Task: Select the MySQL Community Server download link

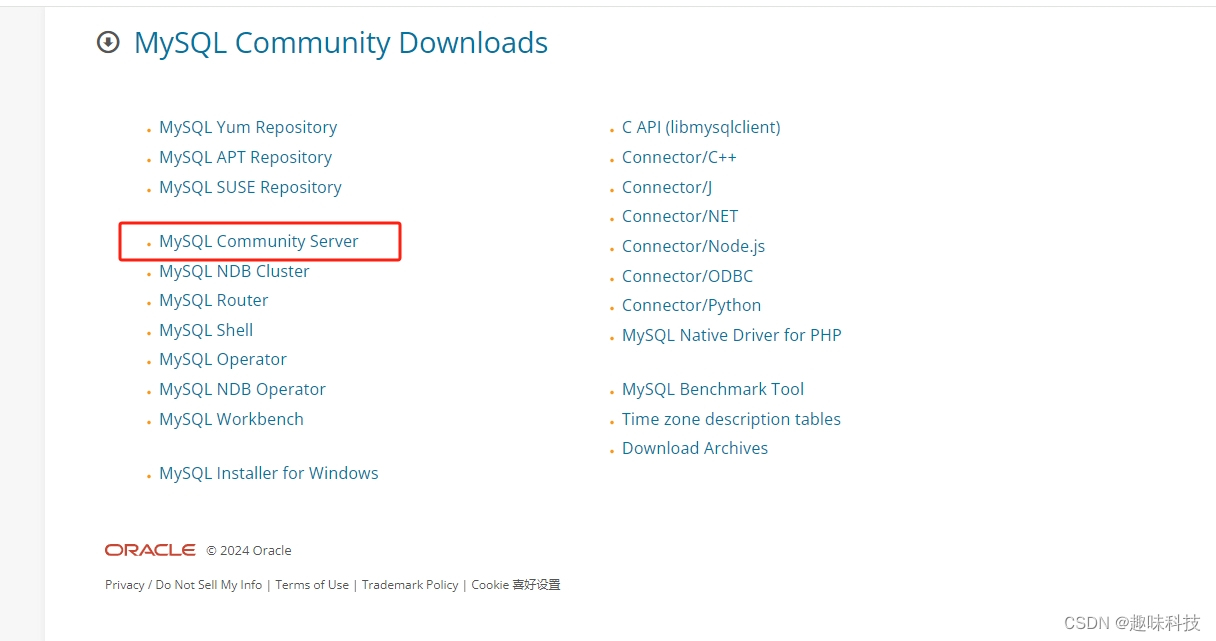Action: point(259,241)
